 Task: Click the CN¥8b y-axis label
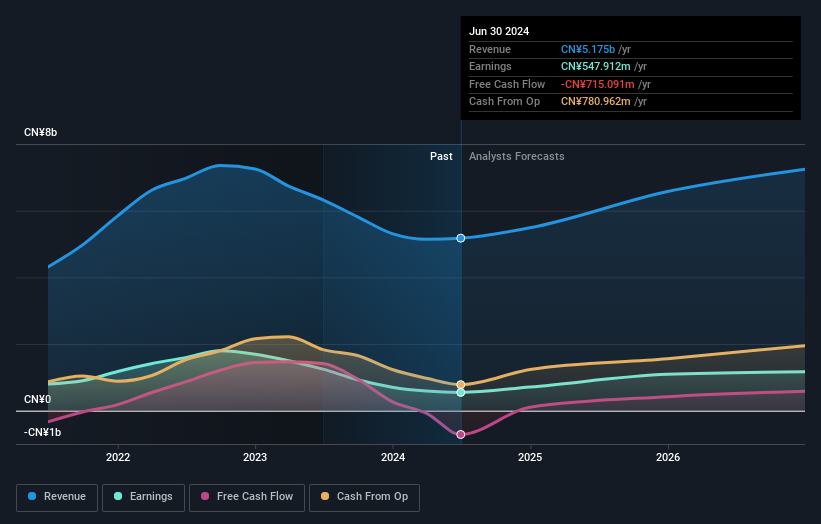40,132
